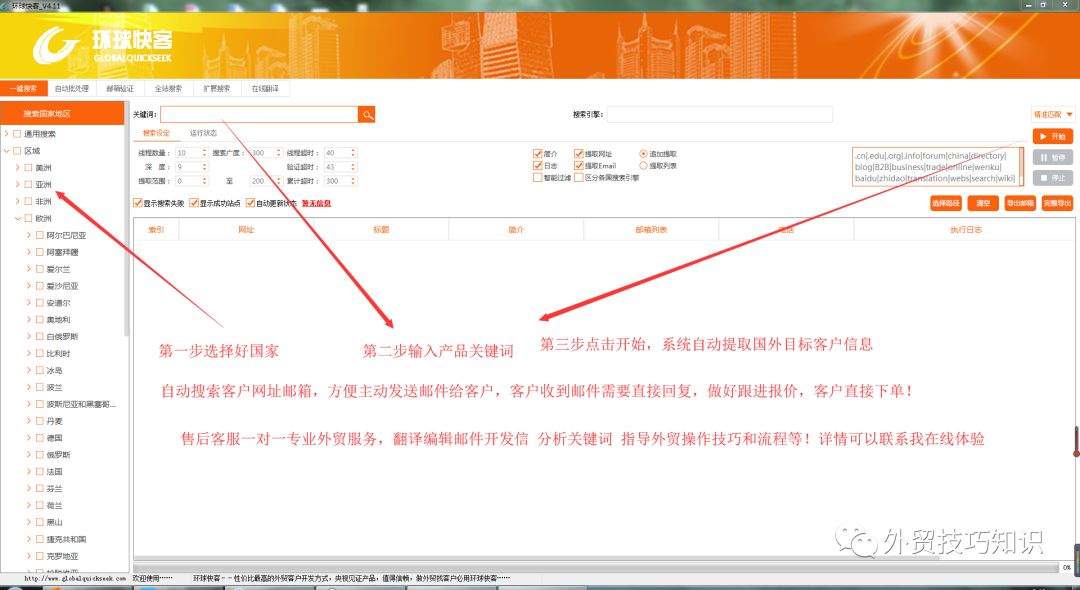This screenshot has width=1080, height=590.
Task: Click the up arrow on the 线程数量 spinner
Action: click(x=204, y=150)
